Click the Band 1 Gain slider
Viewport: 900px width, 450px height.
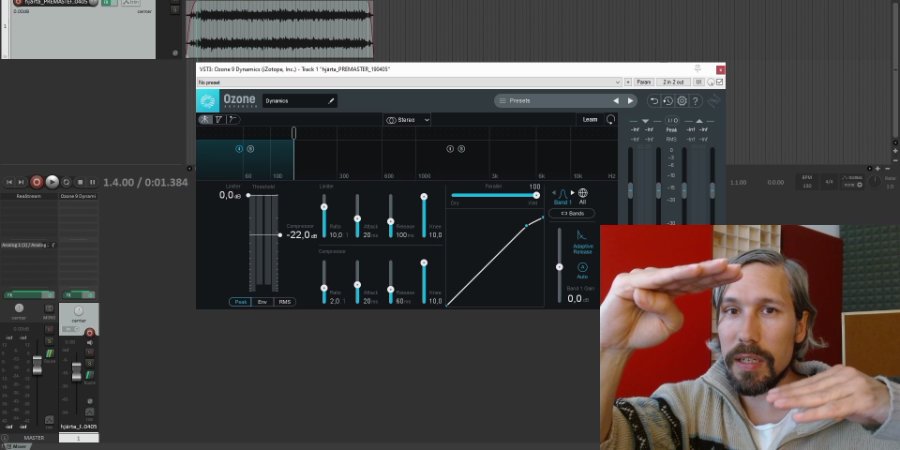point(559,265)
